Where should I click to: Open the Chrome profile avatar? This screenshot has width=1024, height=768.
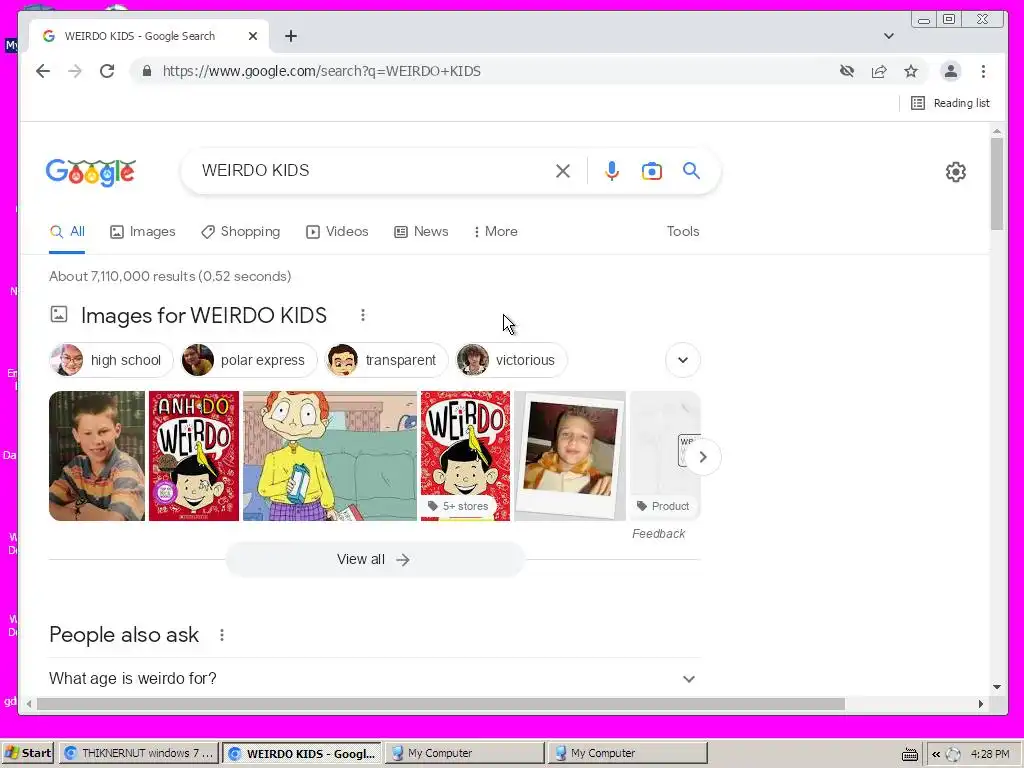pos(951,71)
